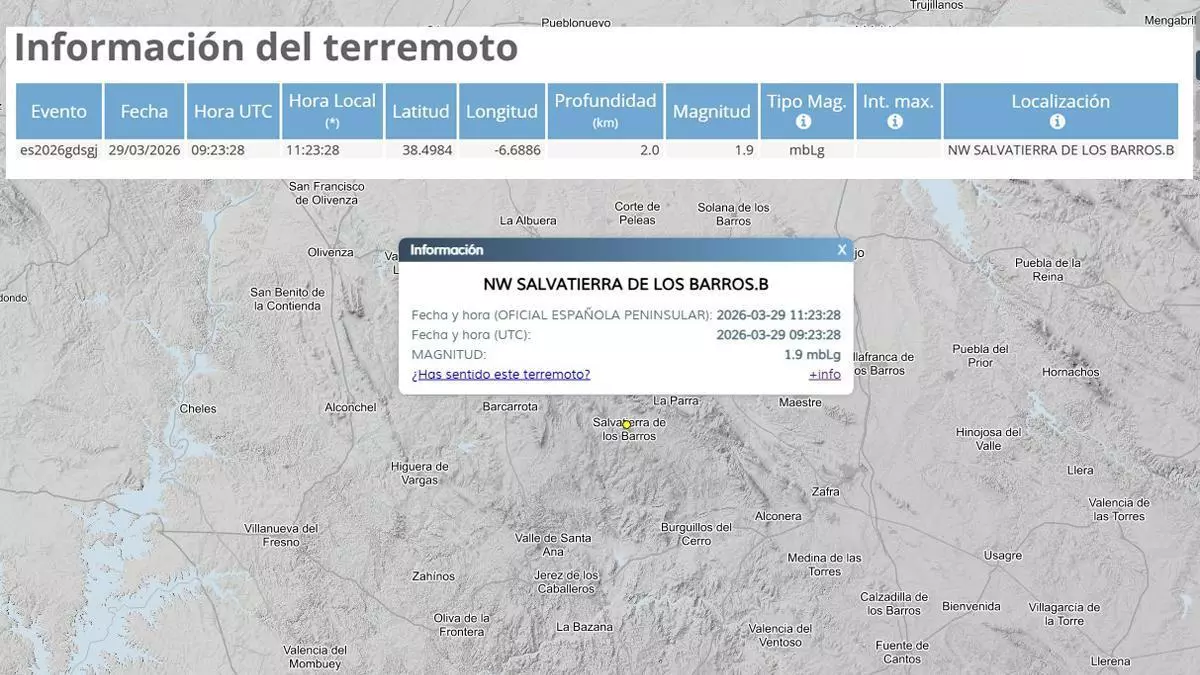Image resolution: width=1200 pixels, height=675 pixels.
Task: Follow the +info link in popup
Action: [x=824, y=375]
